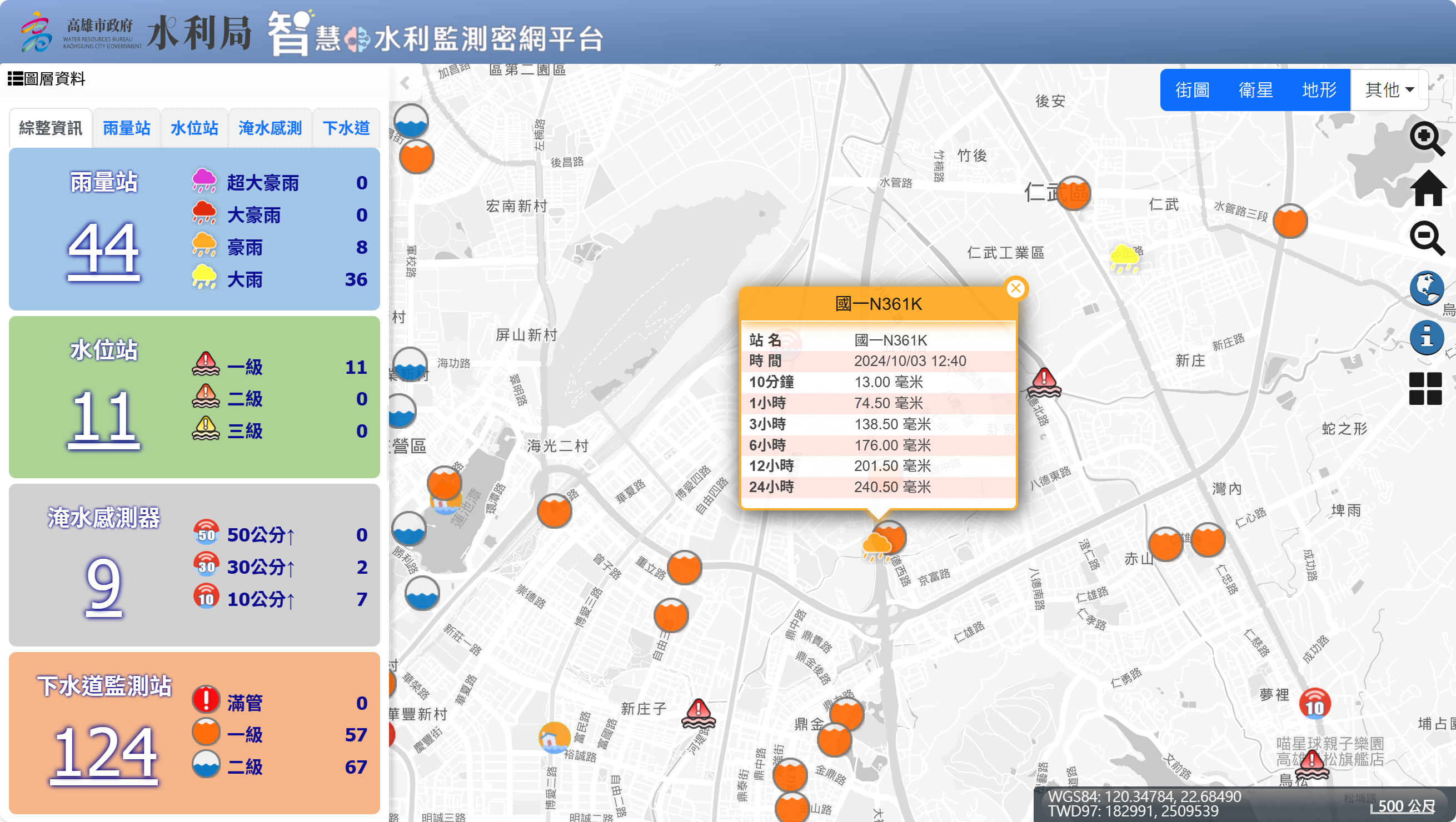Click the zoom in magnifier icon

[x=1426, y=138]
